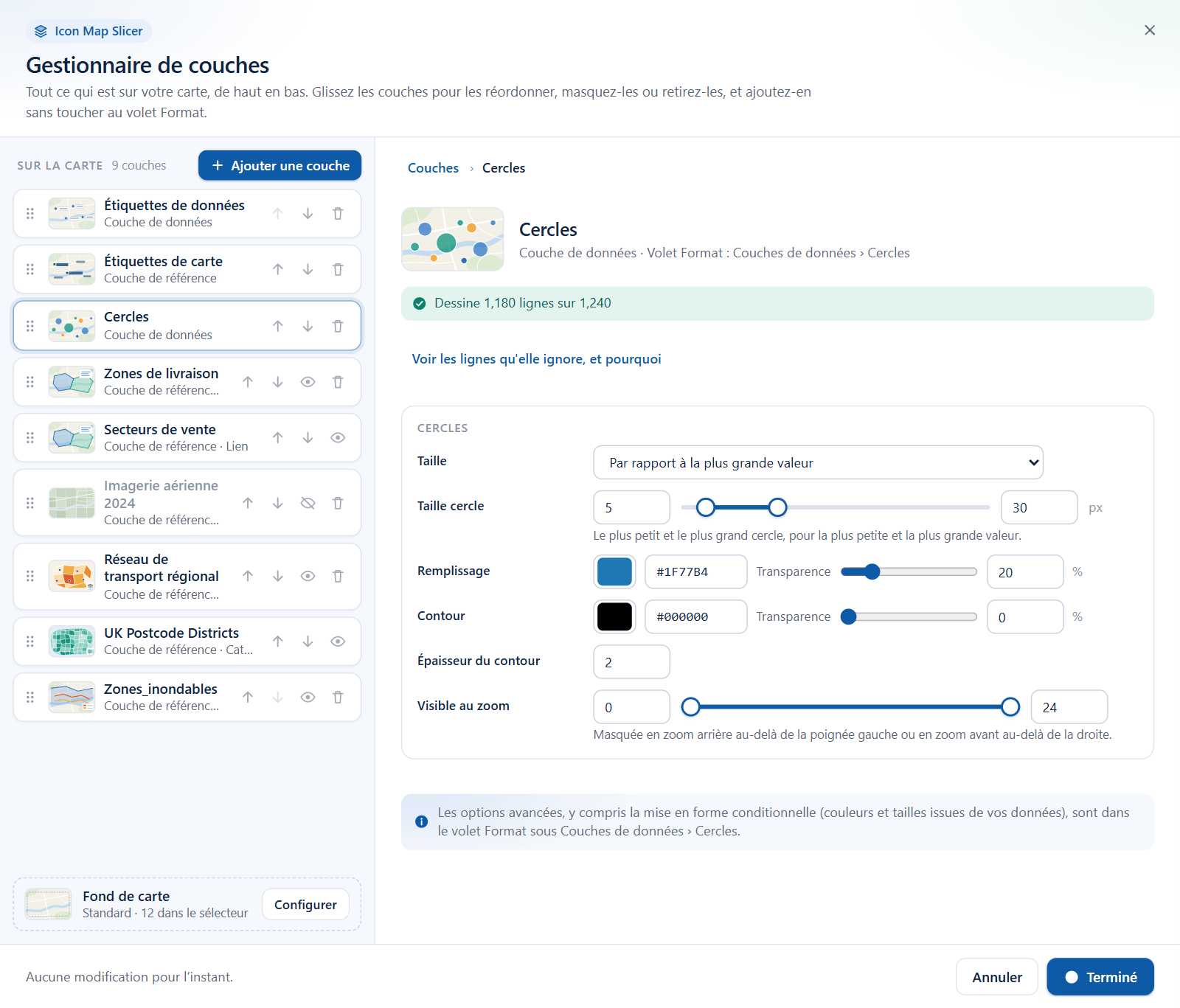This screenshot has width=1180, height=1008.
Task: Show the Imagerie aérienne 2024 layer
Action: click(308, 504)
